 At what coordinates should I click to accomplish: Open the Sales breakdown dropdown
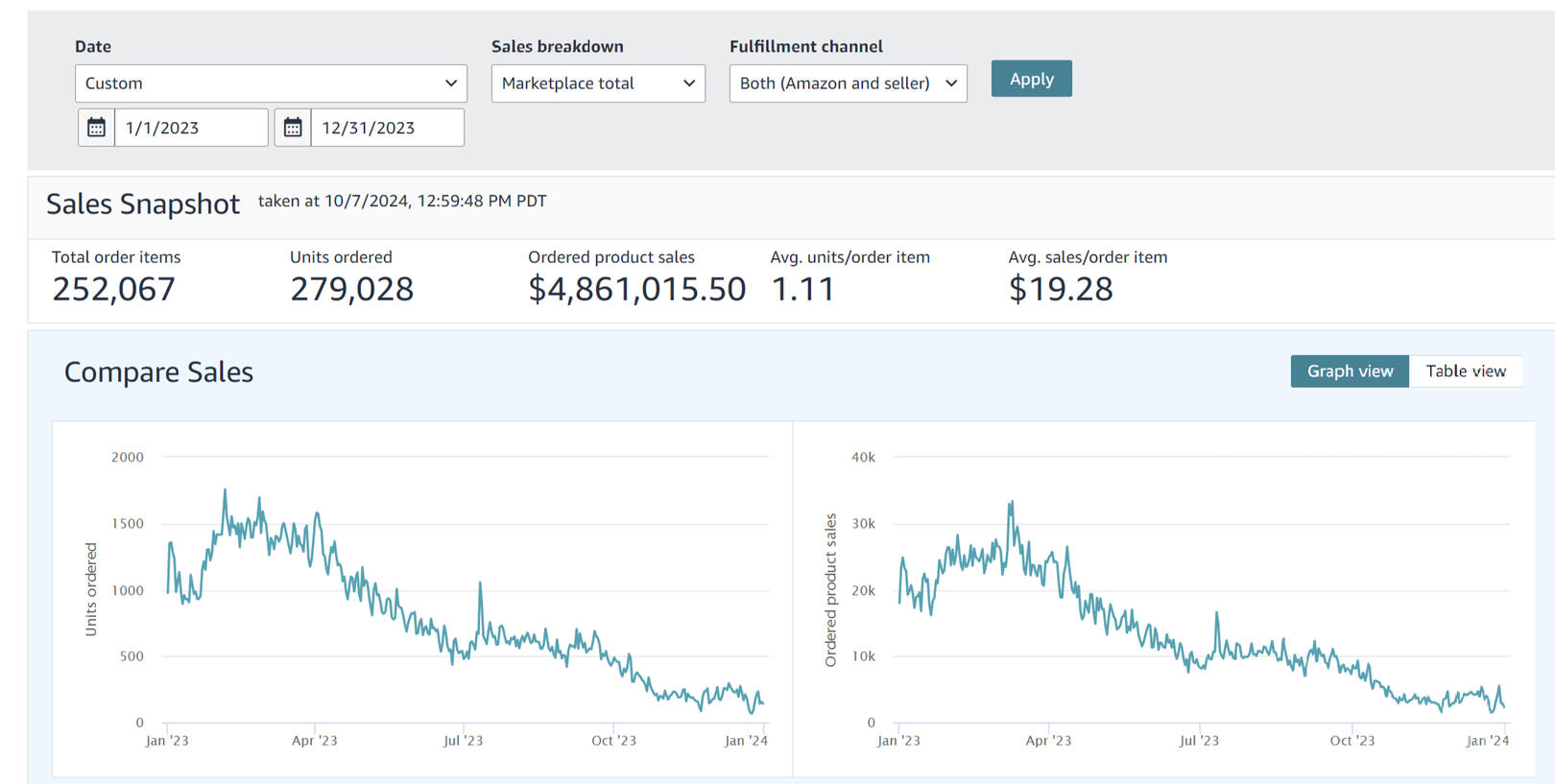597,83
